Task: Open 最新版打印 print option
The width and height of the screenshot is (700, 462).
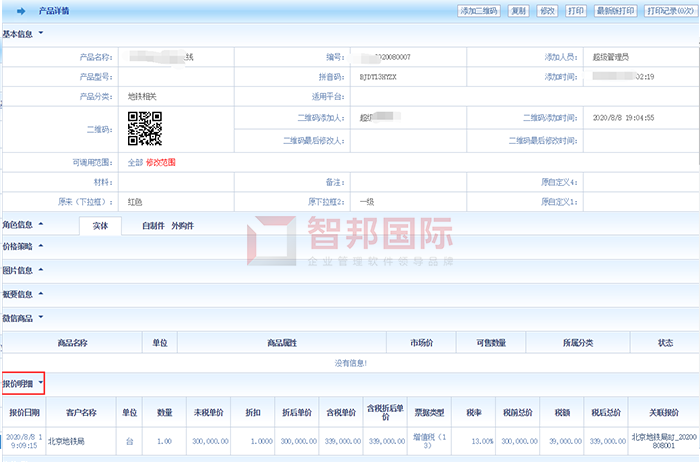Action: click(x=616, y=11)
